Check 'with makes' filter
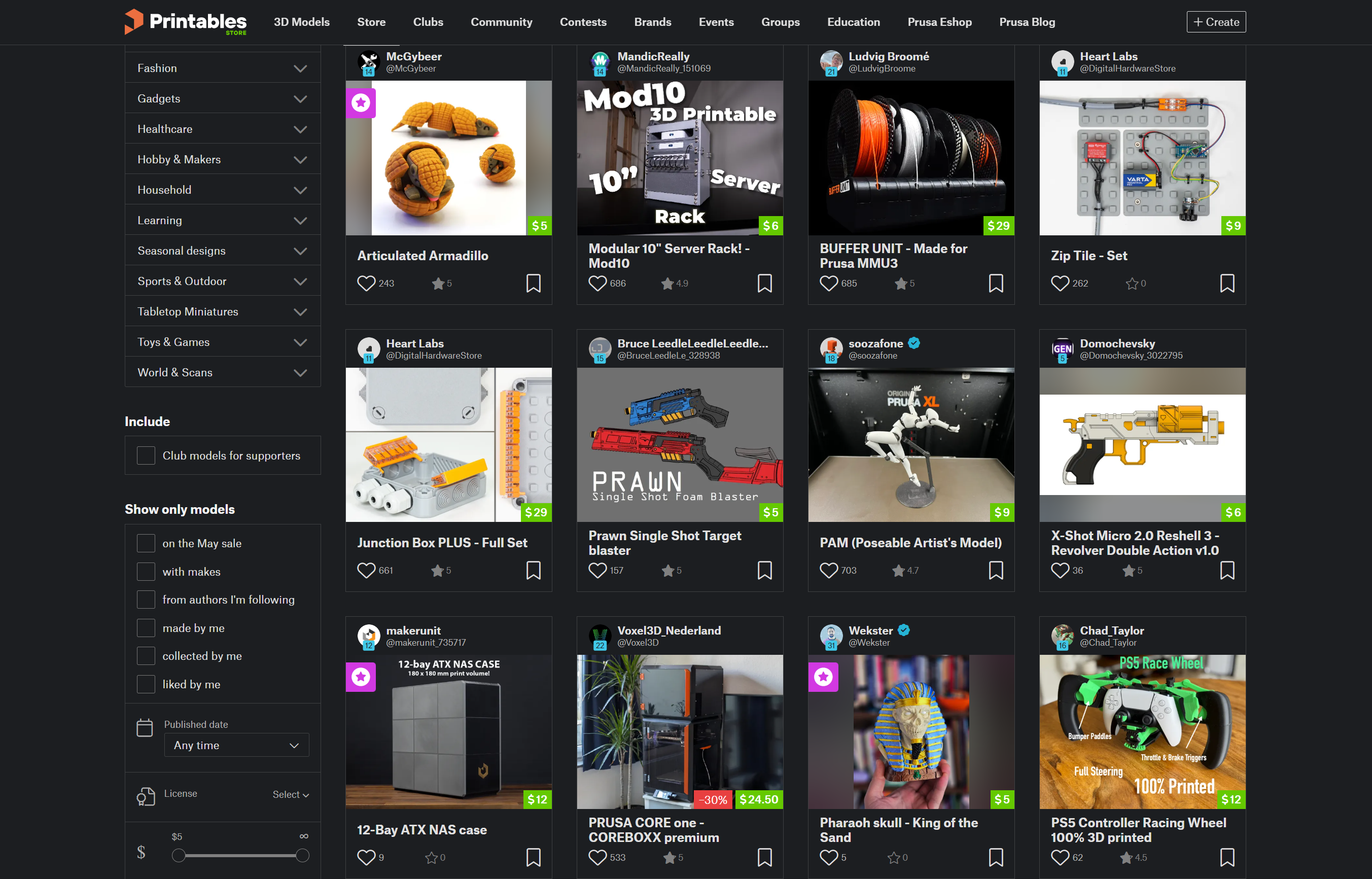1372x879 pixels. 146,571
